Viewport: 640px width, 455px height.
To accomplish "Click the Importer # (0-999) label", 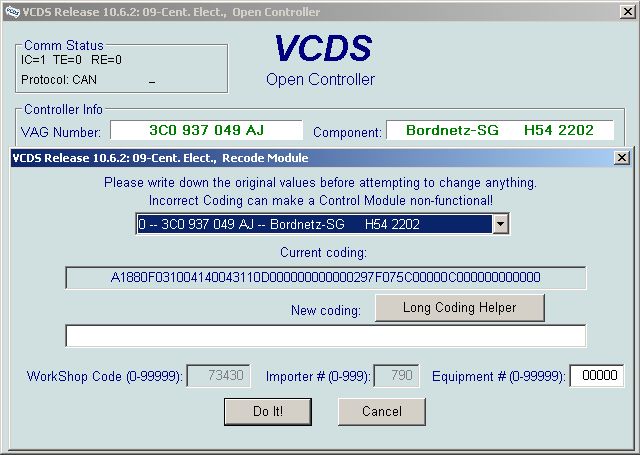I will click(x=318, y=376).
